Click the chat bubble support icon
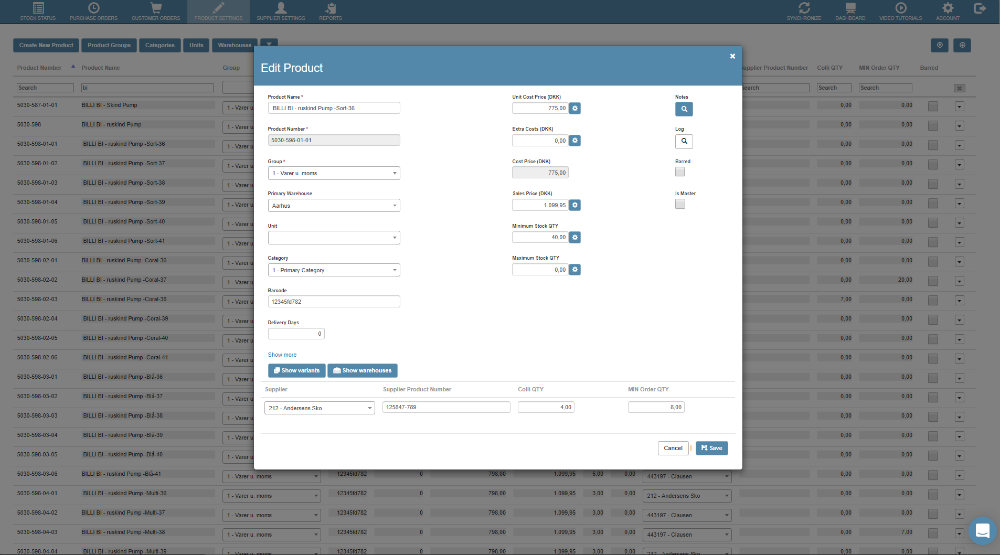Viewport: 1000px width, 555px height. point(982,530)
